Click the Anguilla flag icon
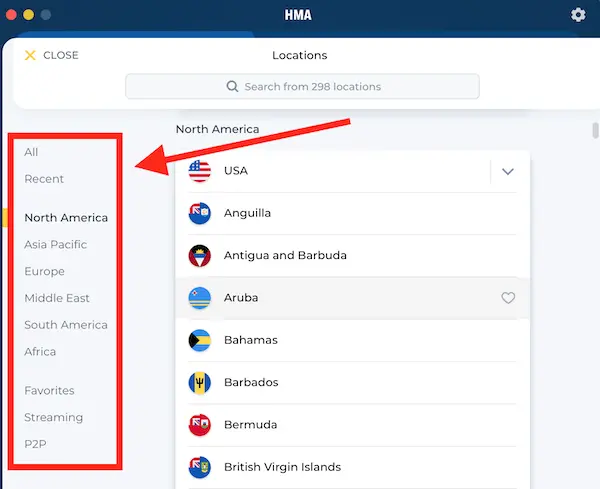 [200, 213]
